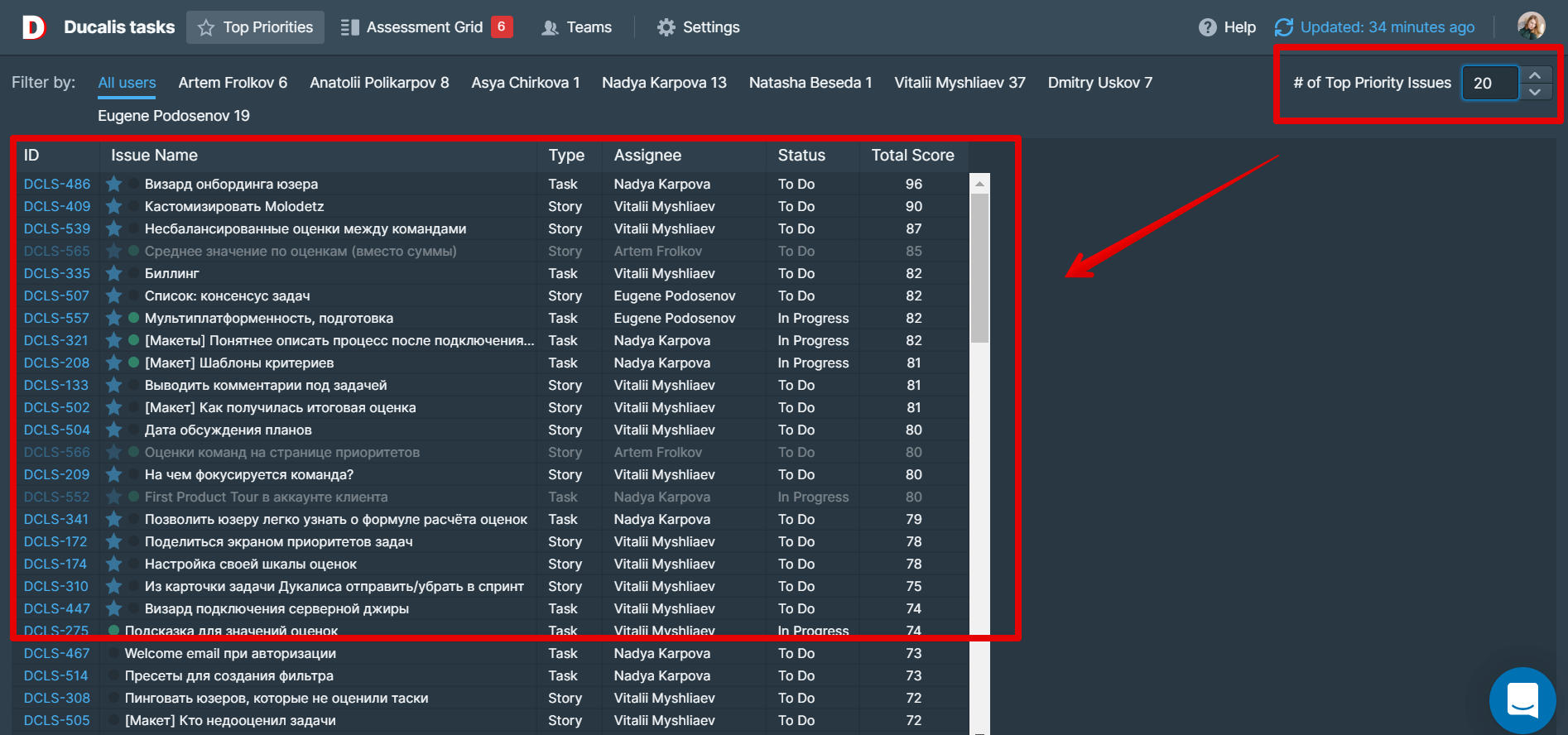This screenshot has width=1568, height=735.
Task: Filter by Vitalii Myshliaev
Action: [x=960, y=83]
